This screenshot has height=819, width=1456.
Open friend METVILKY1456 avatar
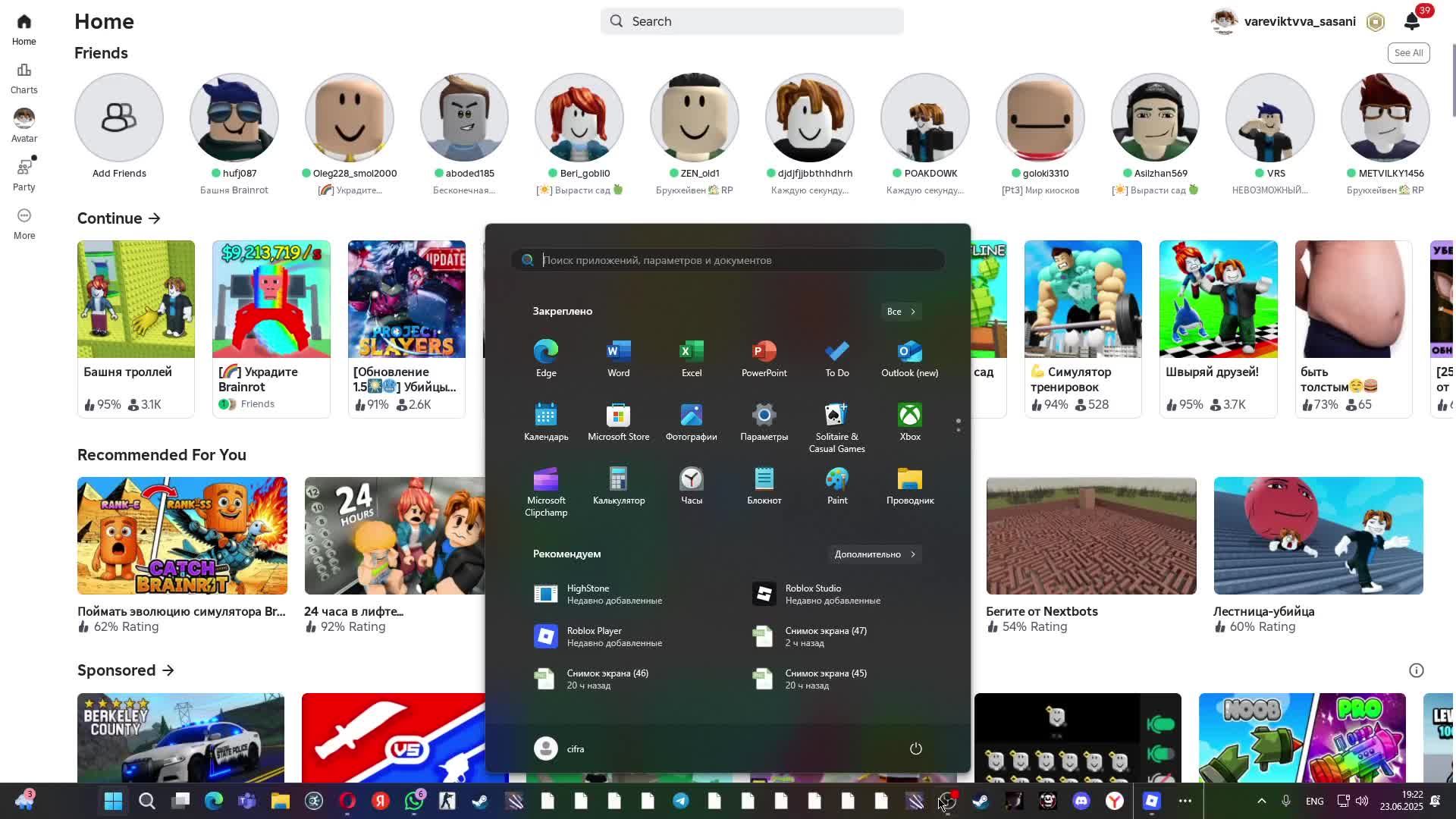1385,118
